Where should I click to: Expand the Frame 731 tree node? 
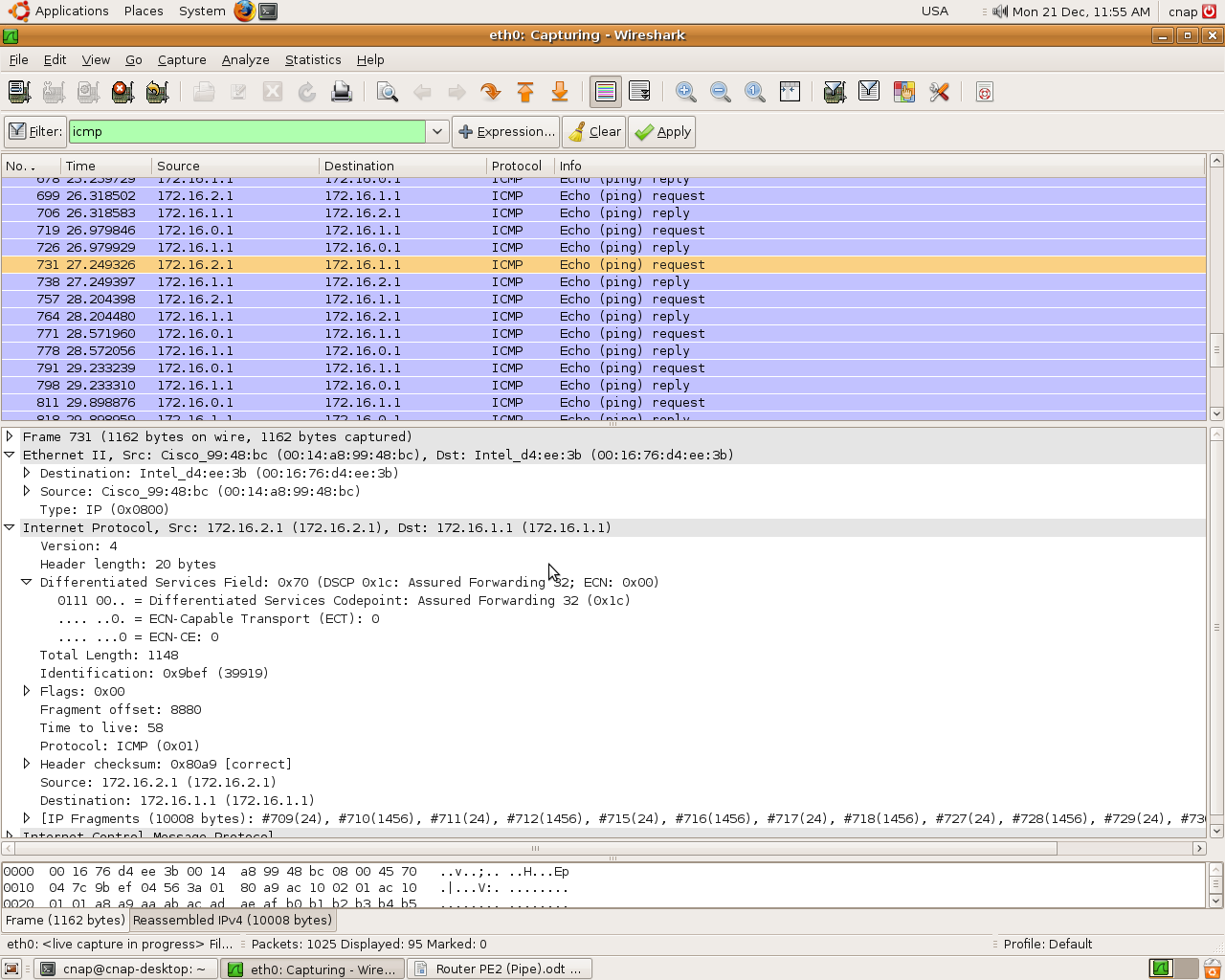point(10,436)
